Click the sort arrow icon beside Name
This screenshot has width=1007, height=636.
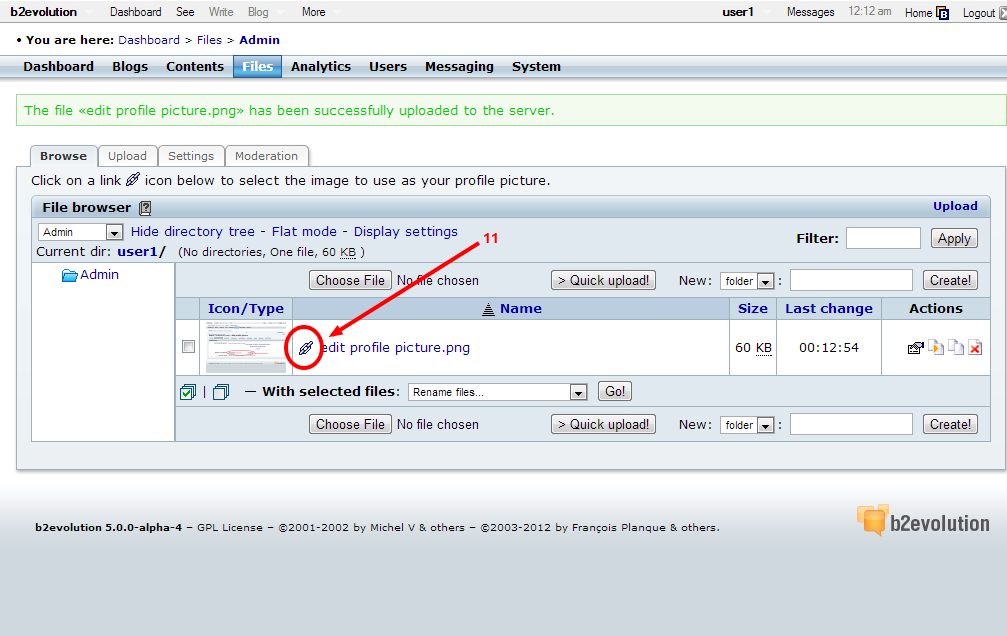[488, 309]
